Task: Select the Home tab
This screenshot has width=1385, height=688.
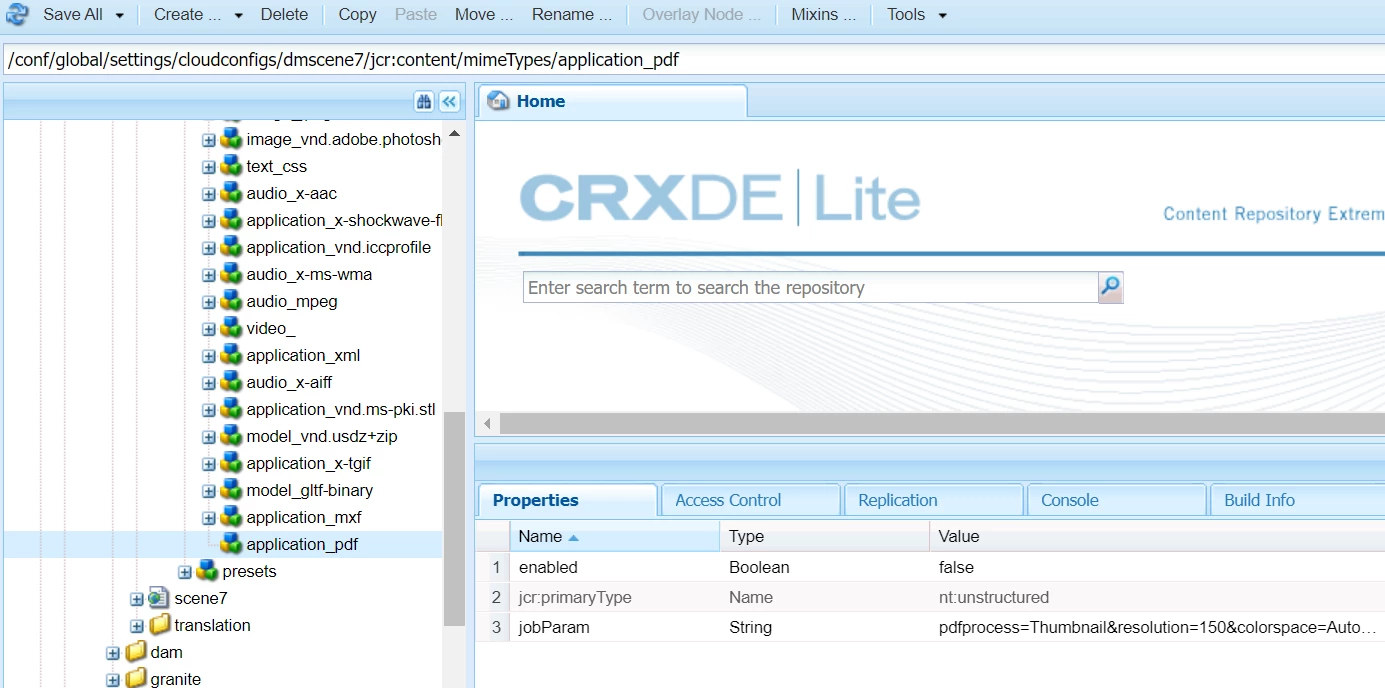Action: tap(612, 101)
